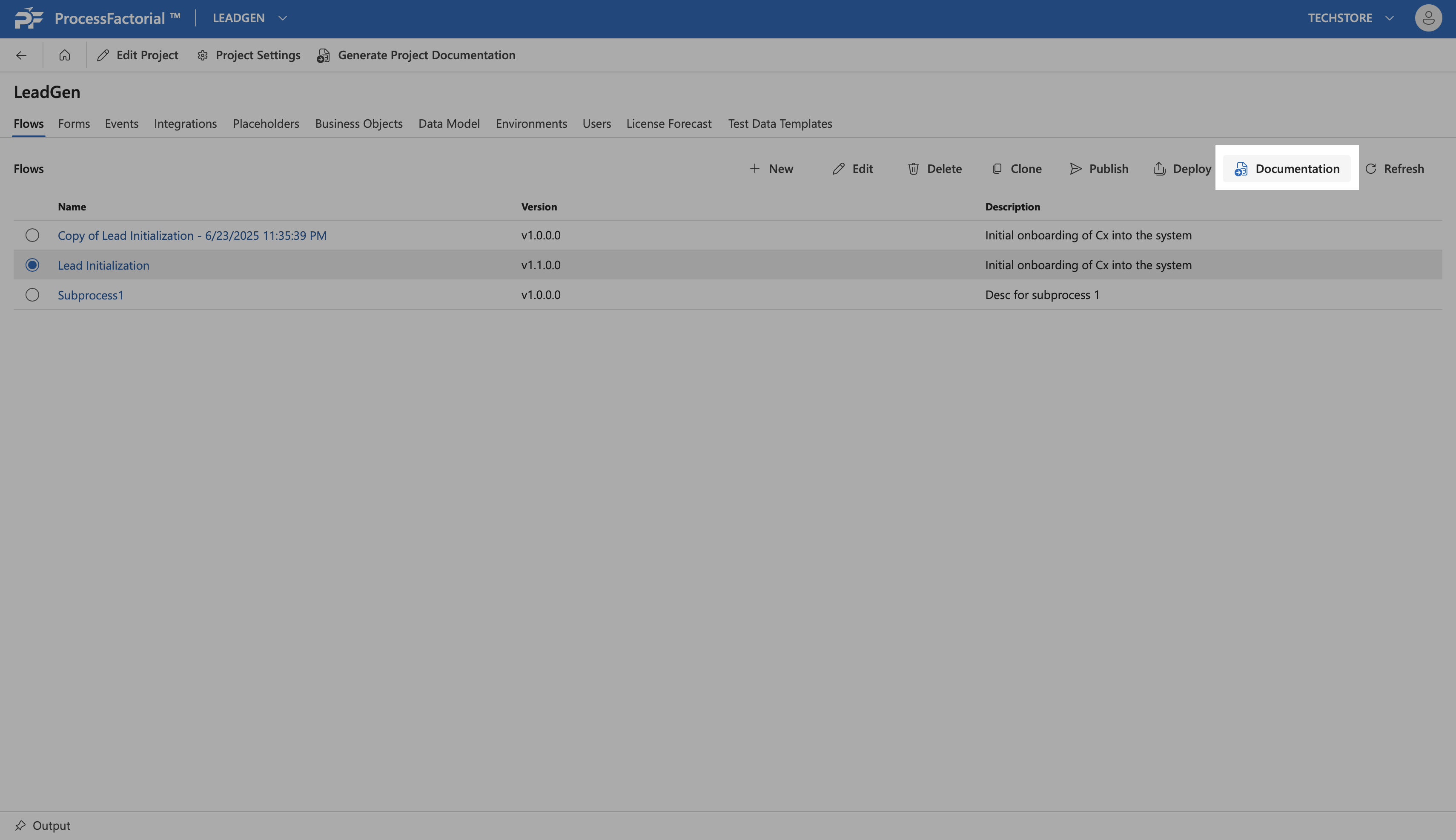Image resolution: width=1456 pixels, height=840 pixels.
Task: Expand the TECHSTORE tenant dropdown
Action: 1390,18
